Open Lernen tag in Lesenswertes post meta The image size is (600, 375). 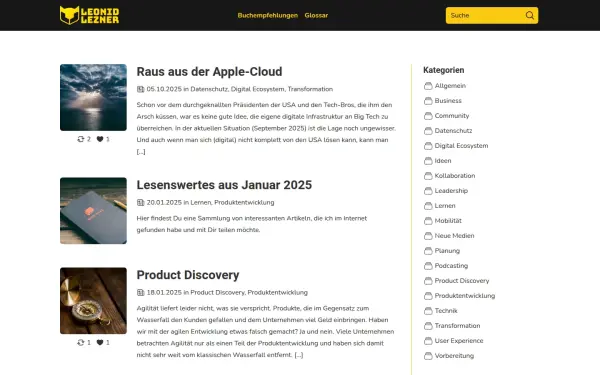coord(201,202)
